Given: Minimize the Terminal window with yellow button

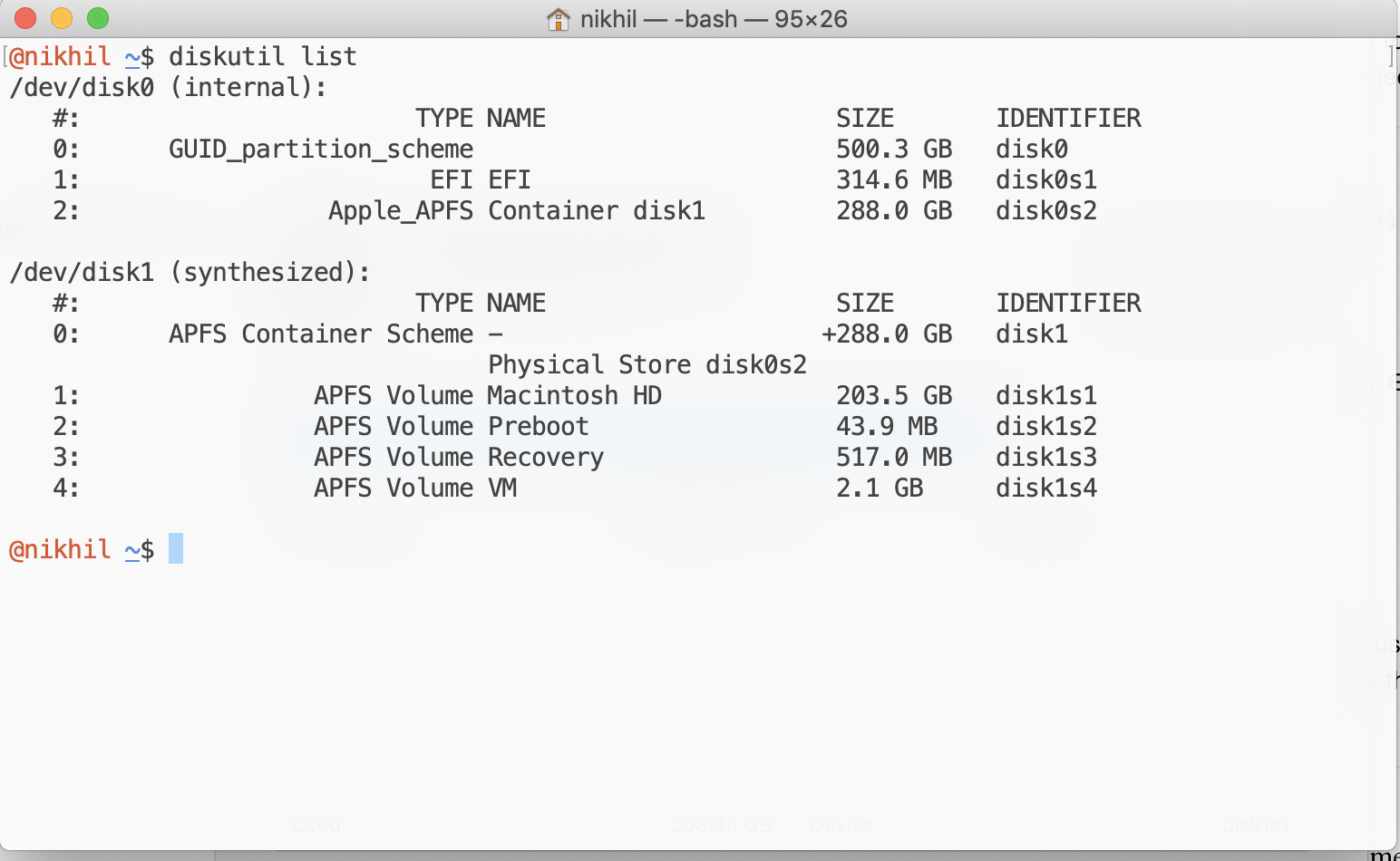Looking at the screenshot, I should click(x=62, y=18).
